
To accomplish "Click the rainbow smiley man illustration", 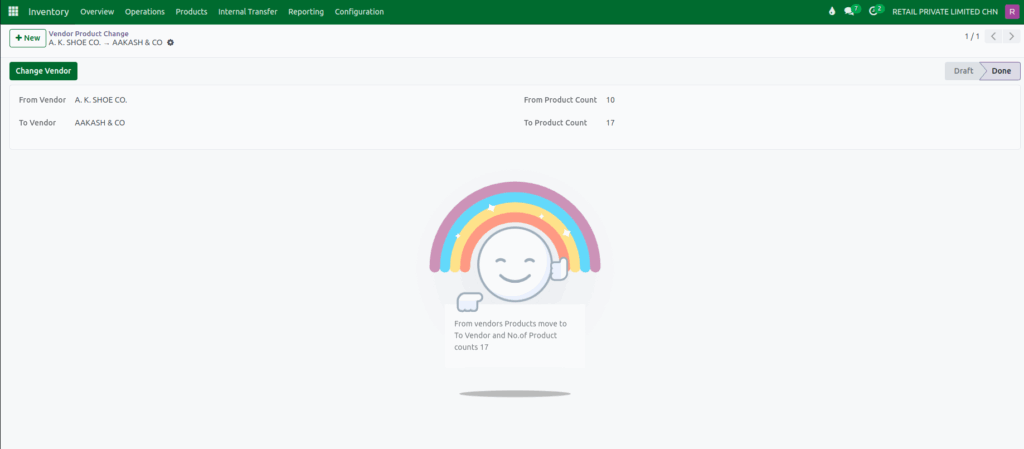I will click(515, 246).
